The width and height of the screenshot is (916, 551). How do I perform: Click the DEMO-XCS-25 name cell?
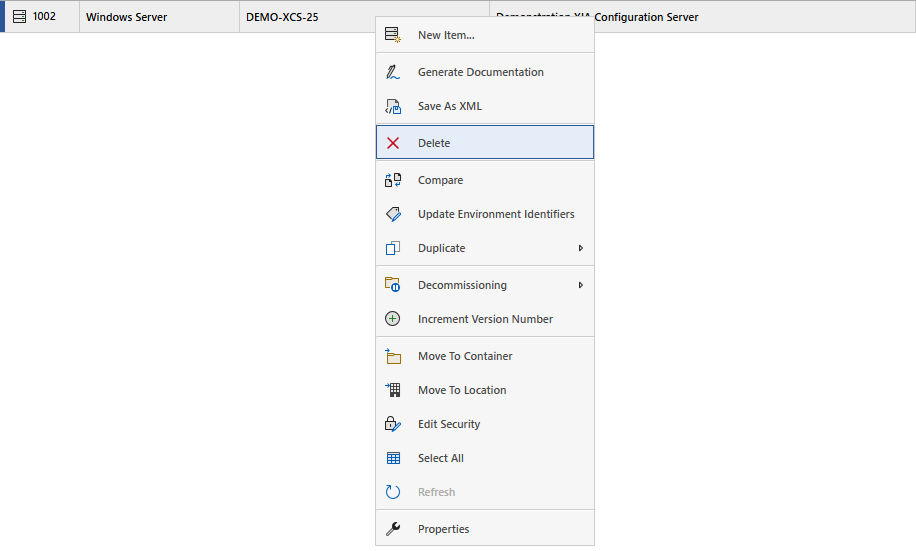(x=282, y=17)
